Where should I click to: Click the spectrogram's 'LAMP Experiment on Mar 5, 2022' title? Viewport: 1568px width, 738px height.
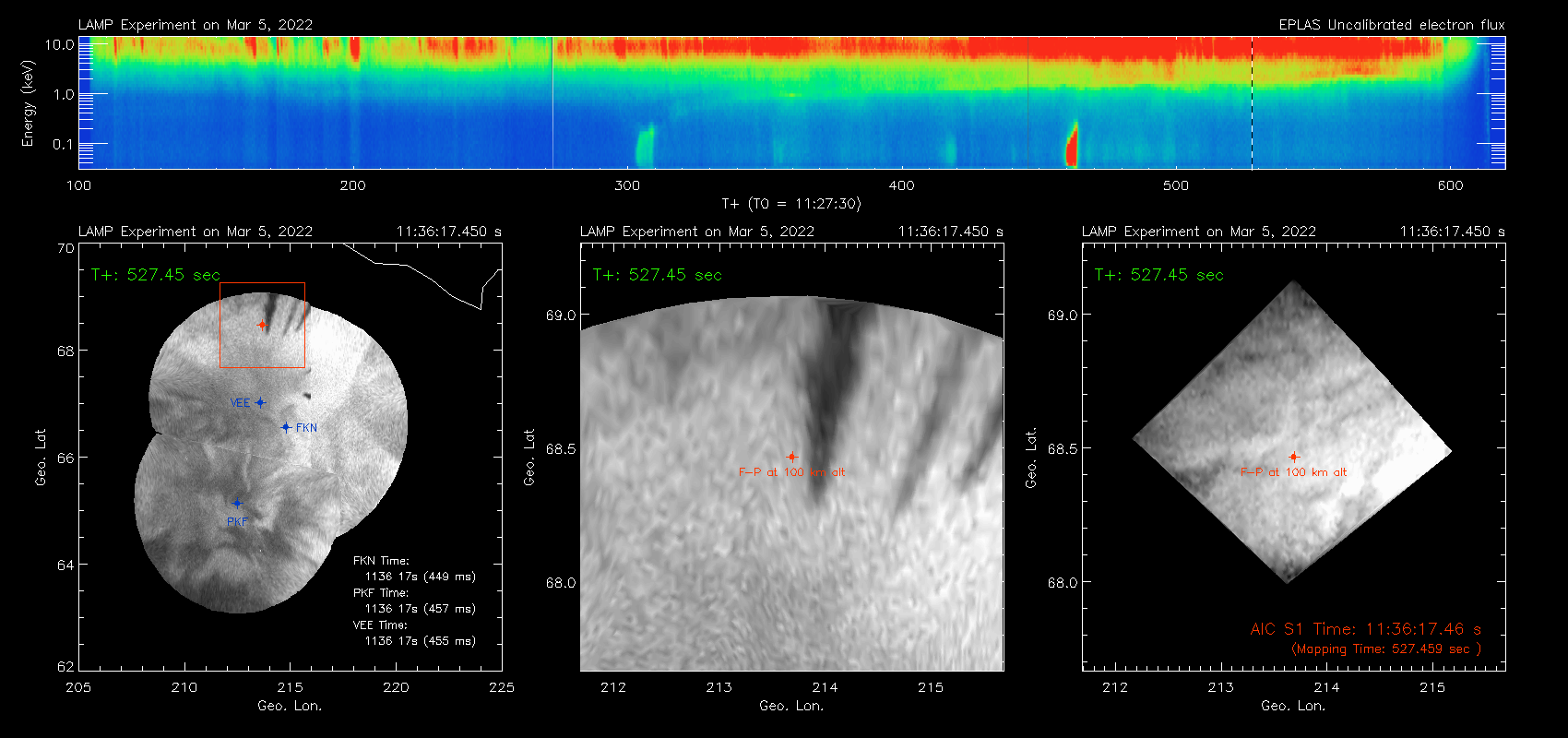click(x=196, y=25)
